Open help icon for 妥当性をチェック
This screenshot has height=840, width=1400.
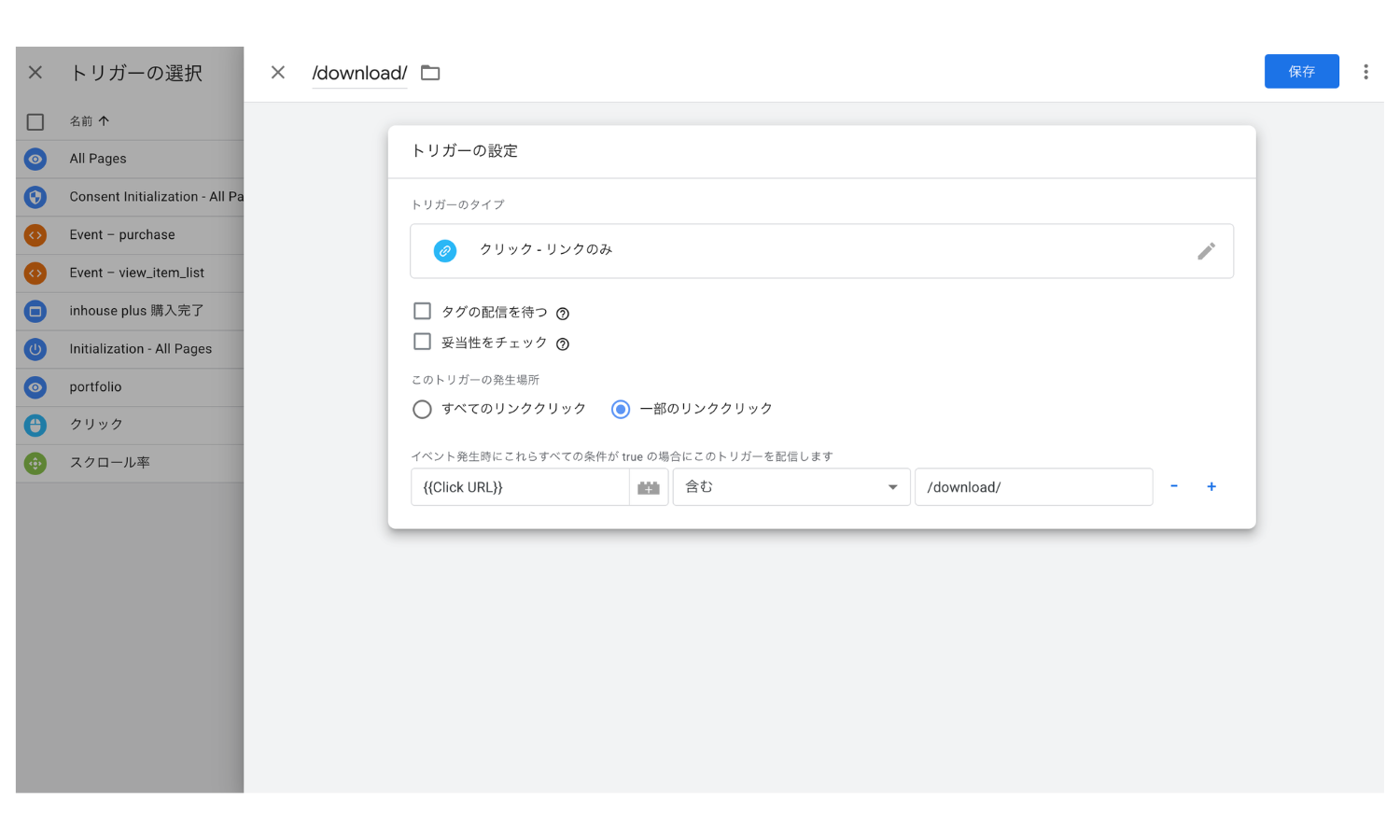(563, 344)
